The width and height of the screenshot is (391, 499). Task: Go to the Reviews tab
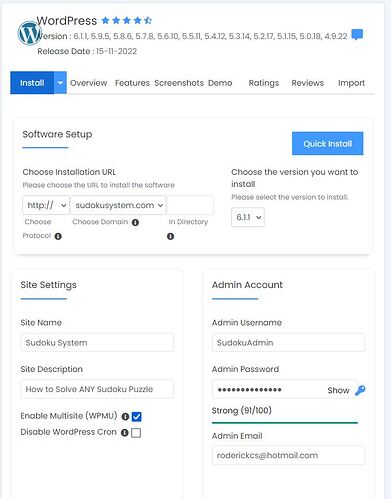click(x=307, y=83)
